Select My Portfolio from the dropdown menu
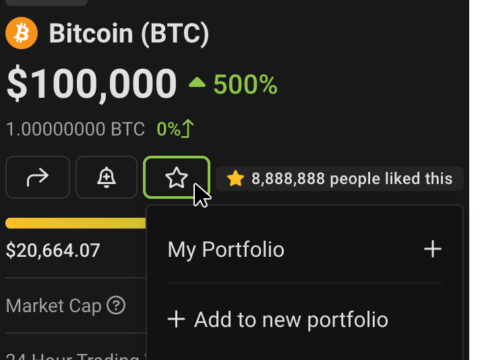The image size is (480, 360). [305, 249]
